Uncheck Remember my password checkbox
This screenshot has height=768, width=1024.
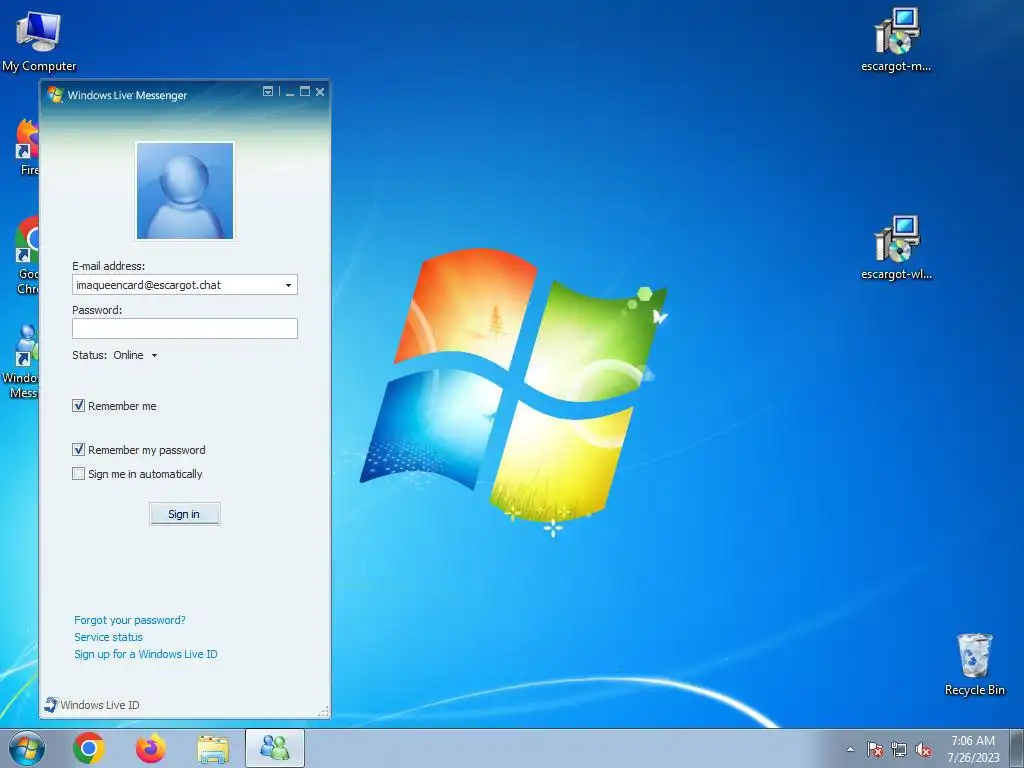tap(78, 449)
